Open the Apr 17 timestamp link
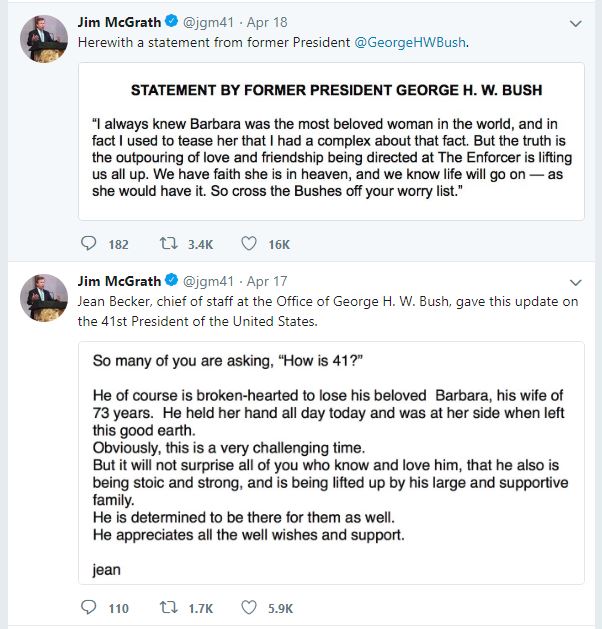The width and height of the screenshot is (602, 629). (x=267, y=281)
